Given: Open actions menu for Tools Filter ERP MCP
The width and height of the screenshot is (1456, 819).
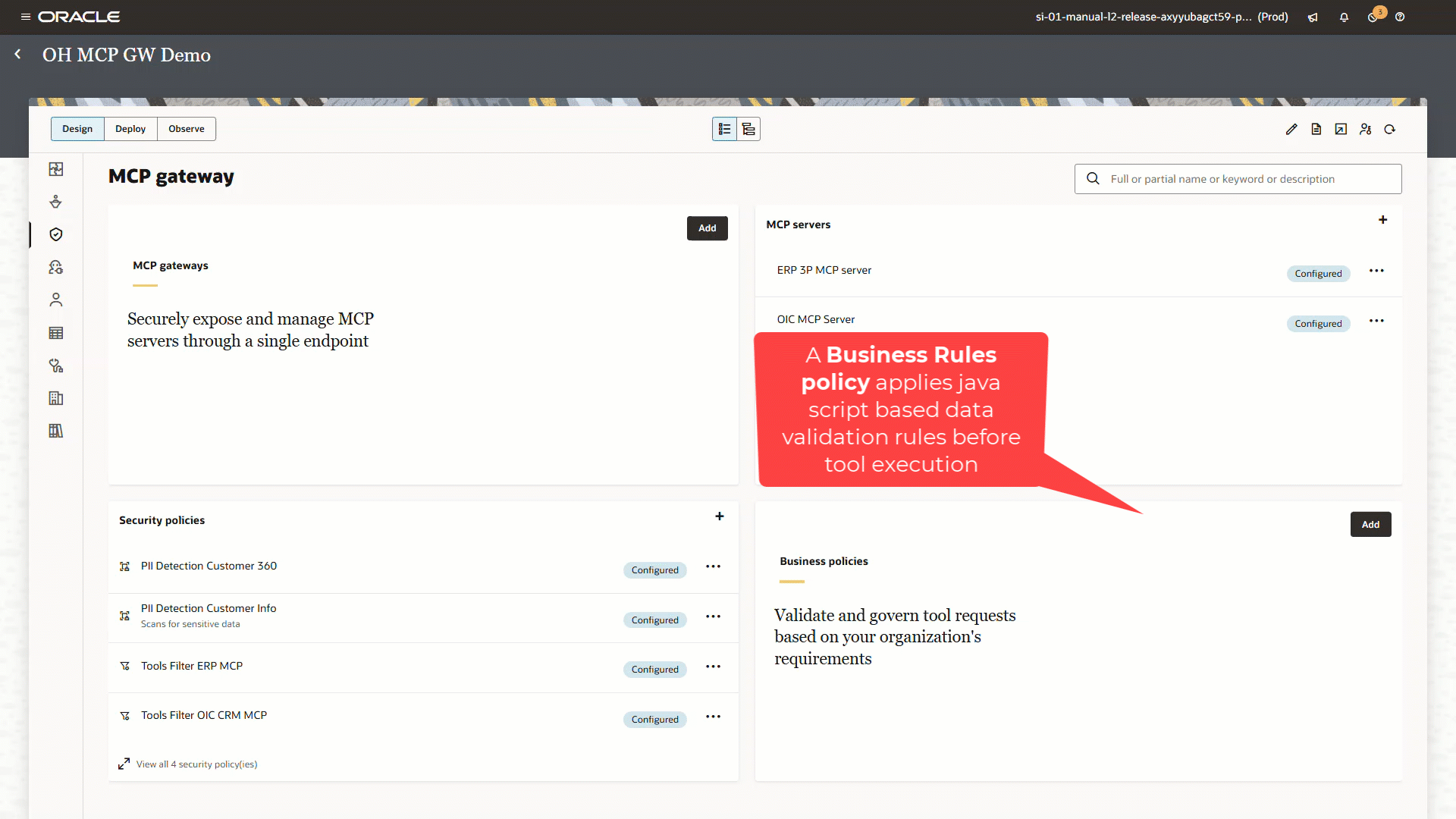Looking at the screenshot, I should (x=714, y=667).
